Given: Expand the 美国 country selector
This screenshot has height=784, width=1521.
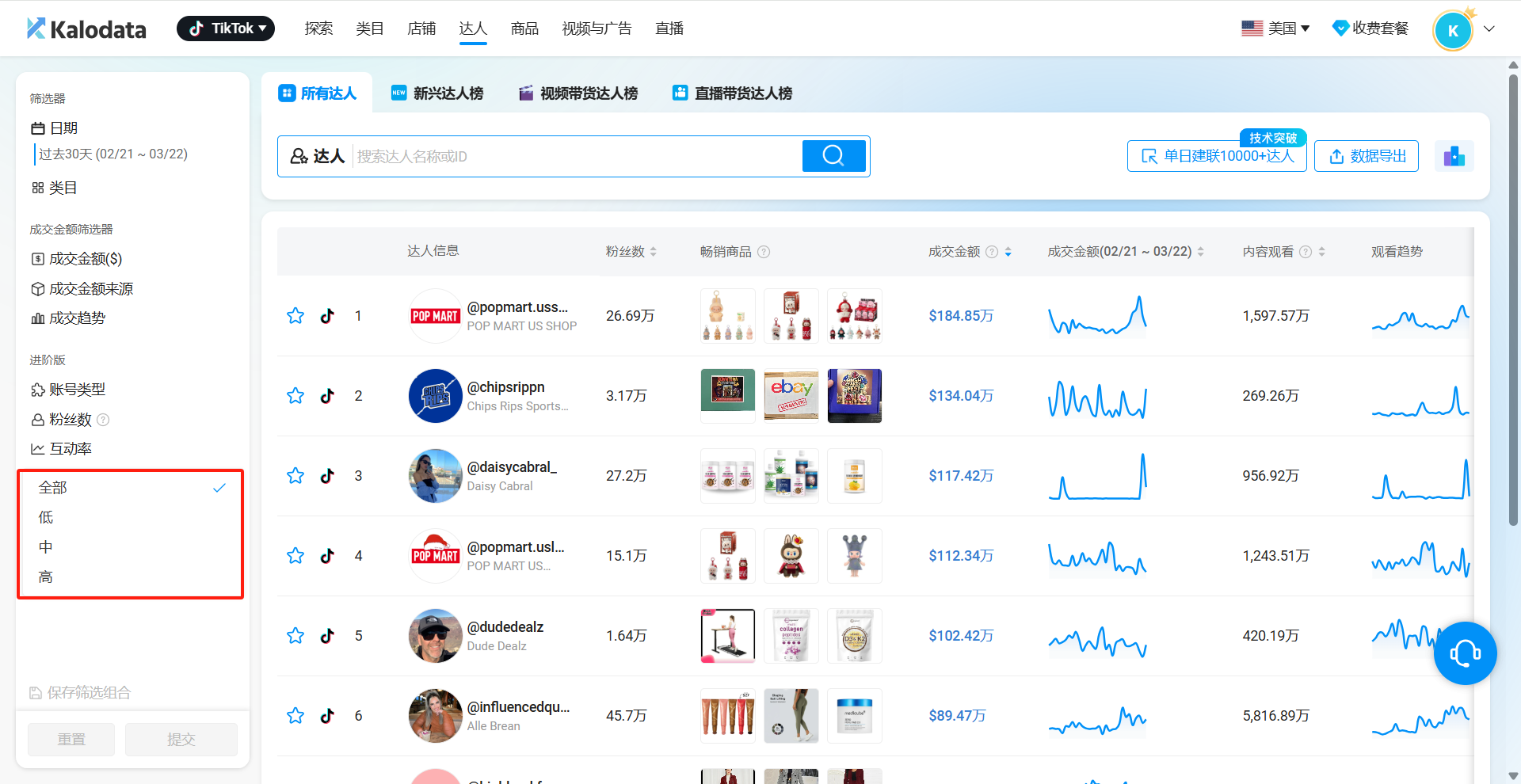Looking at the screenshot, I should (x=1275, y=29).
